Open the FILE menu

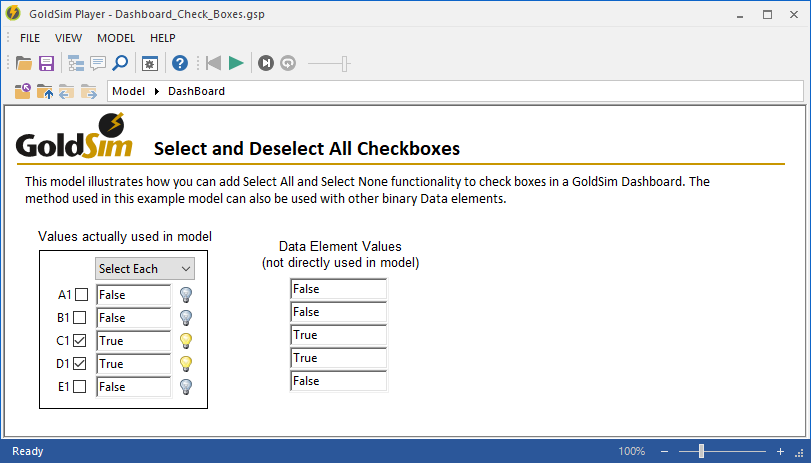point(30,38)
